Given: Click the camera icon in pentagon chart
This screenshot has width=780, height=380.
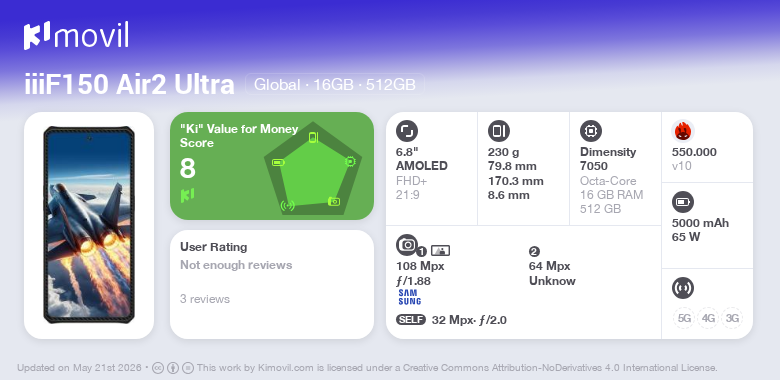Looking at the screenshot, I should [x=334, y=201].
